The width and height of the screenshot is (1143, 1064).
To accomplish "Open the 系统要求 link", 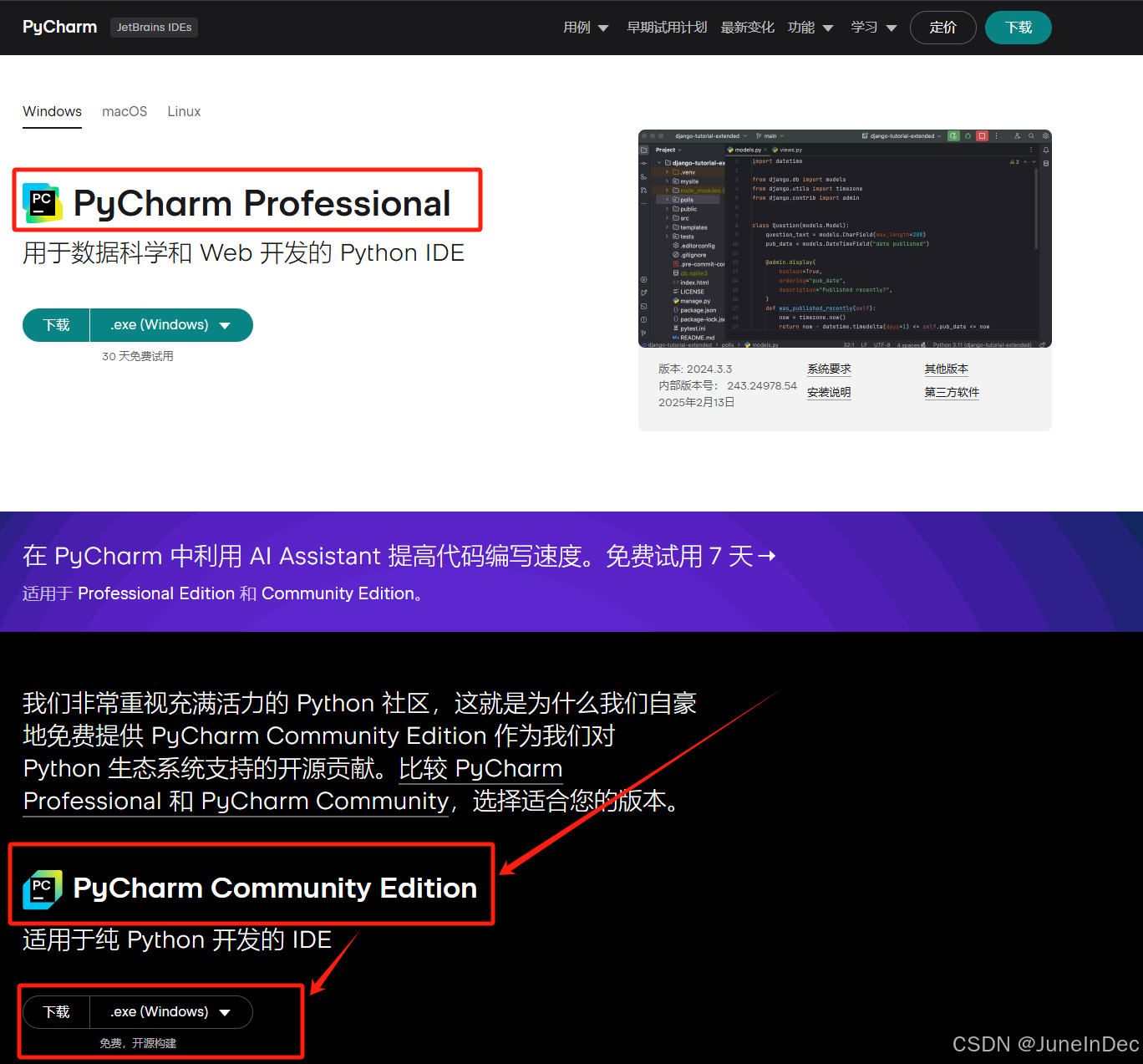I will [x=829, y=369].
